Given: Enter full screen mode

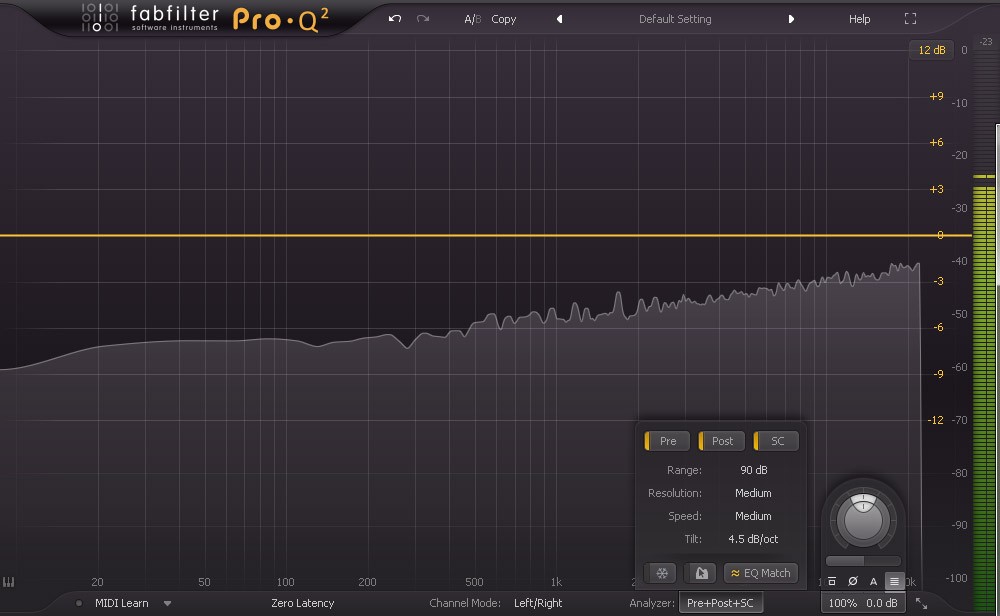Looking at the screenshot, I should point(910,19).
